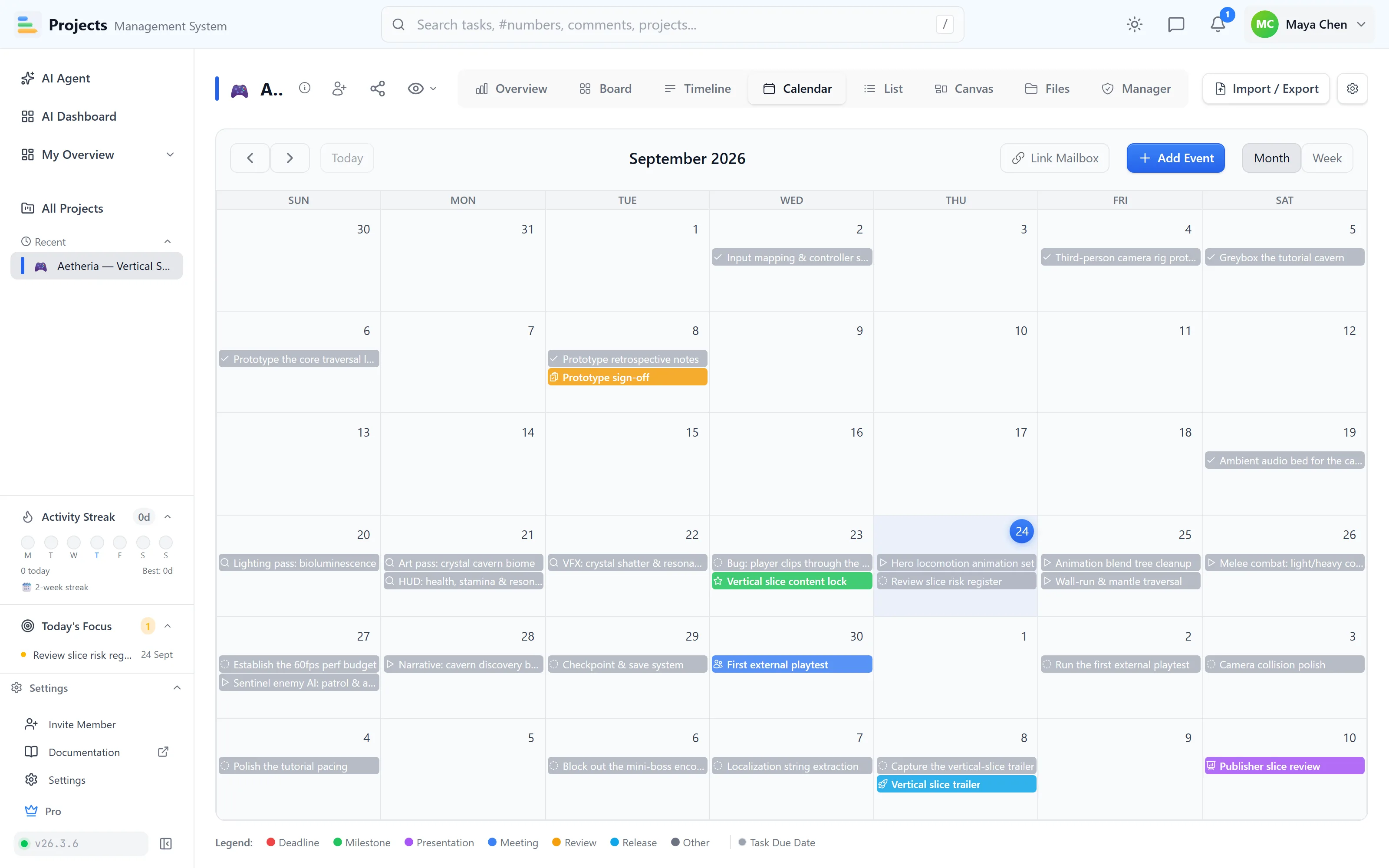Click the Today's Focus target icon

27,626
